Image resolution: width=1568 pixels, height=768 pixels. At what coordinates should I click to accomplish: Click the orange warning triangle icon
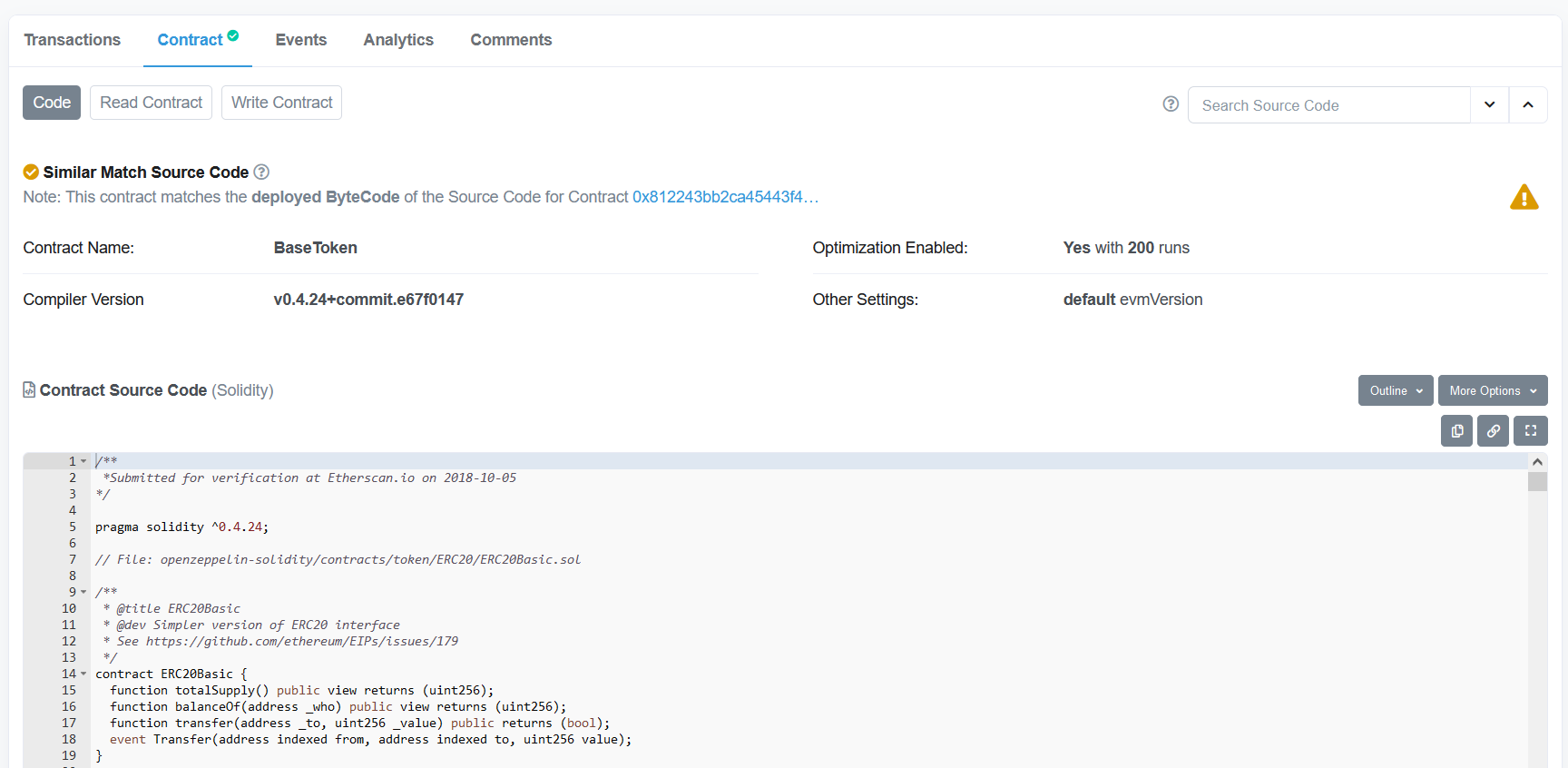[1524, 197]
